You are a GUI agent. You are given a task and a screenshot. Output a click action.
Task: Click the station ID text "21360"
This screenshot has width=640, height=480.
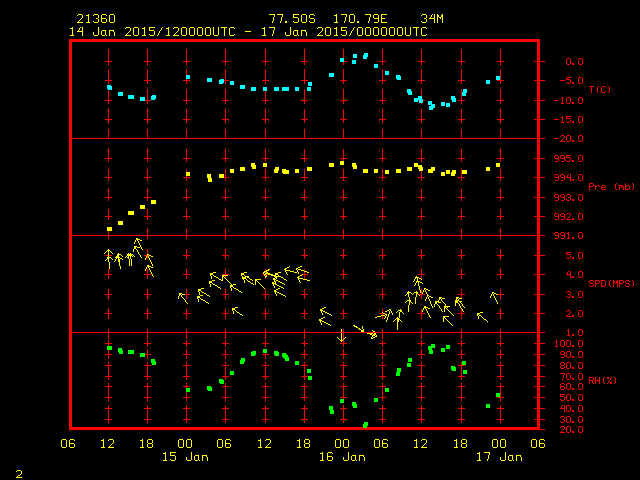tap(96, 19)
